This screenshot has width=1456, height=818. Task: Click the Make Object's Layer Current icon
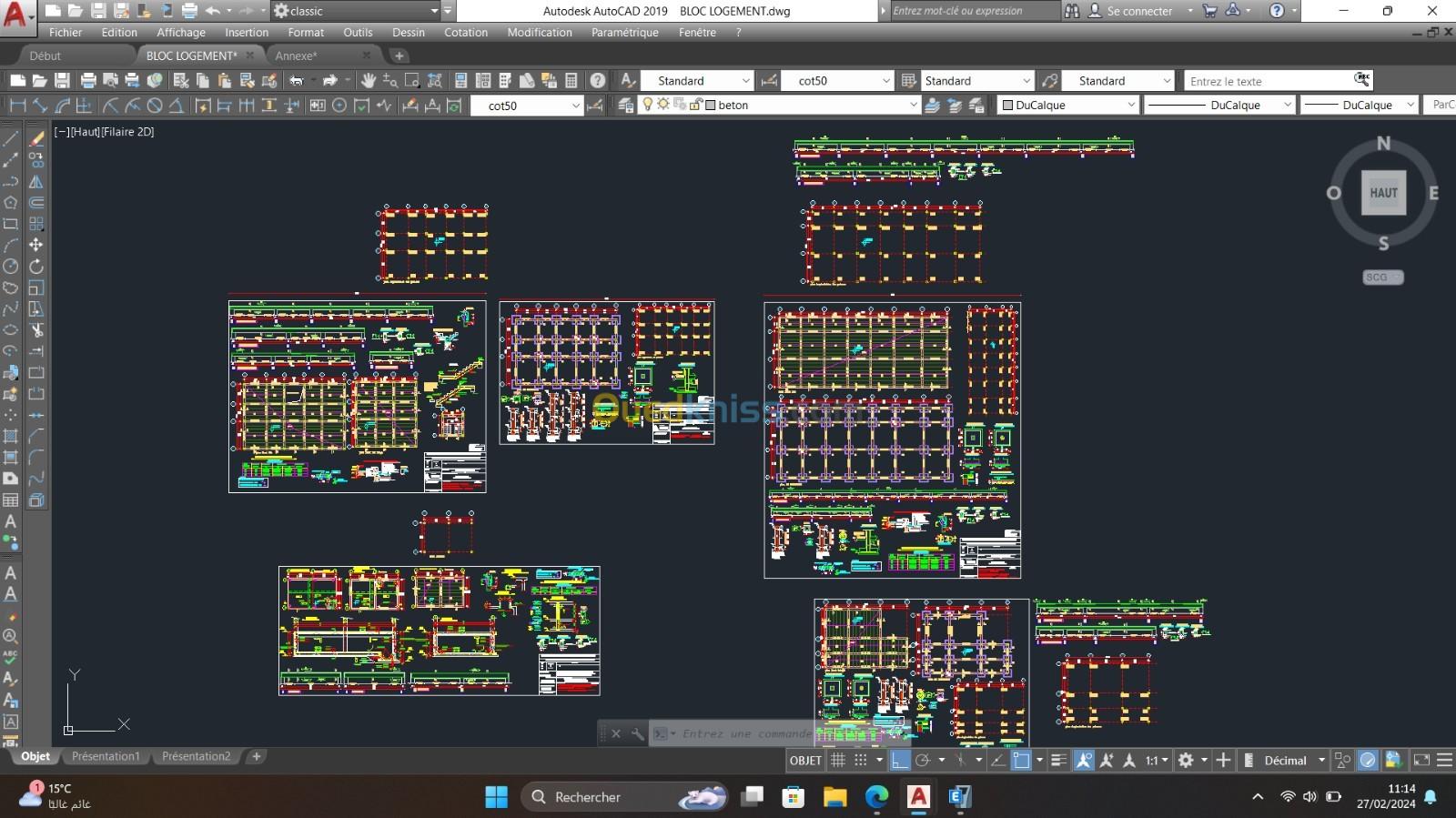932,106
